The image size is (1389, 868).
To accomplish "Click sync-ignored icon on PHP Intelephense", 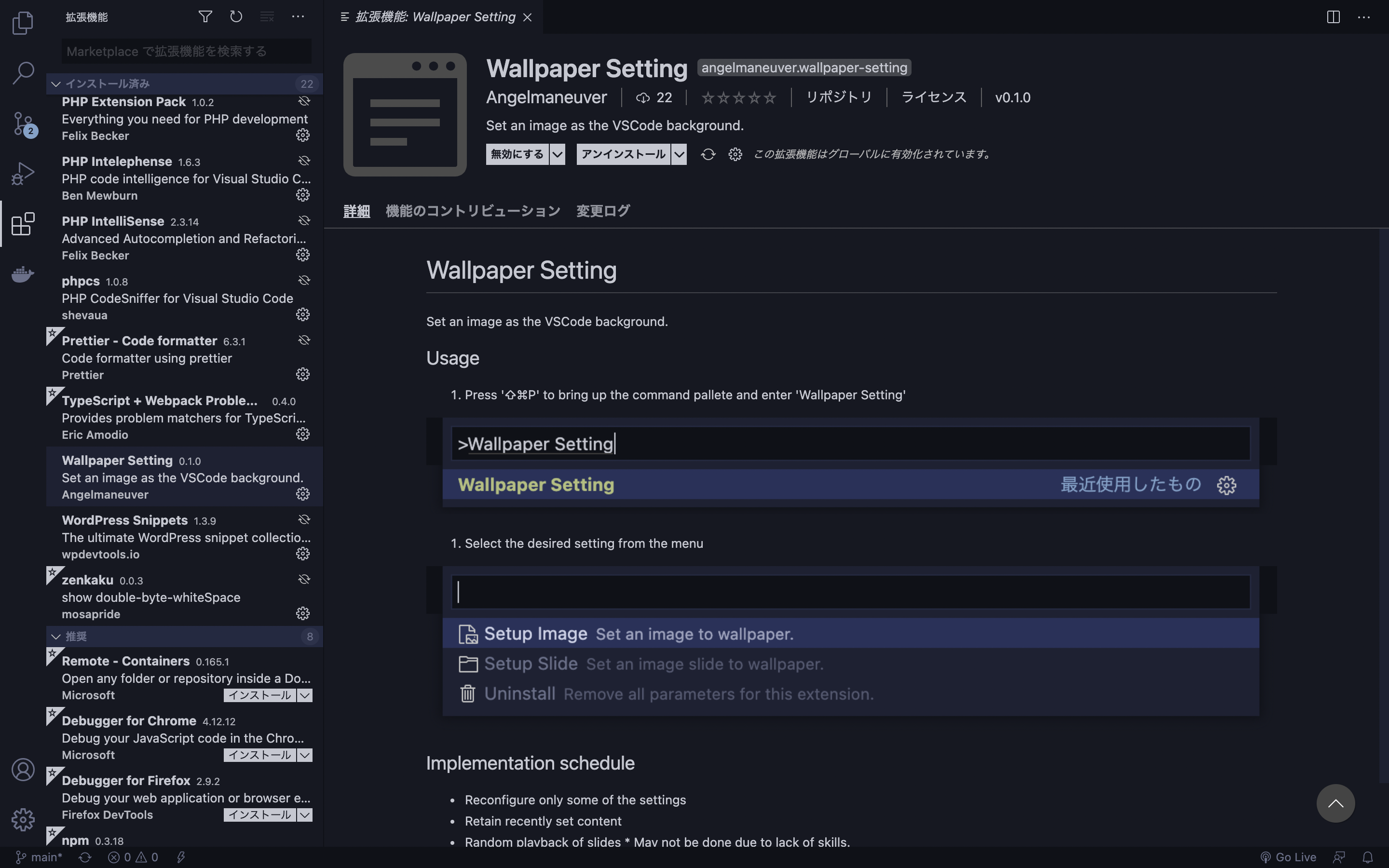I will point(304,161).
